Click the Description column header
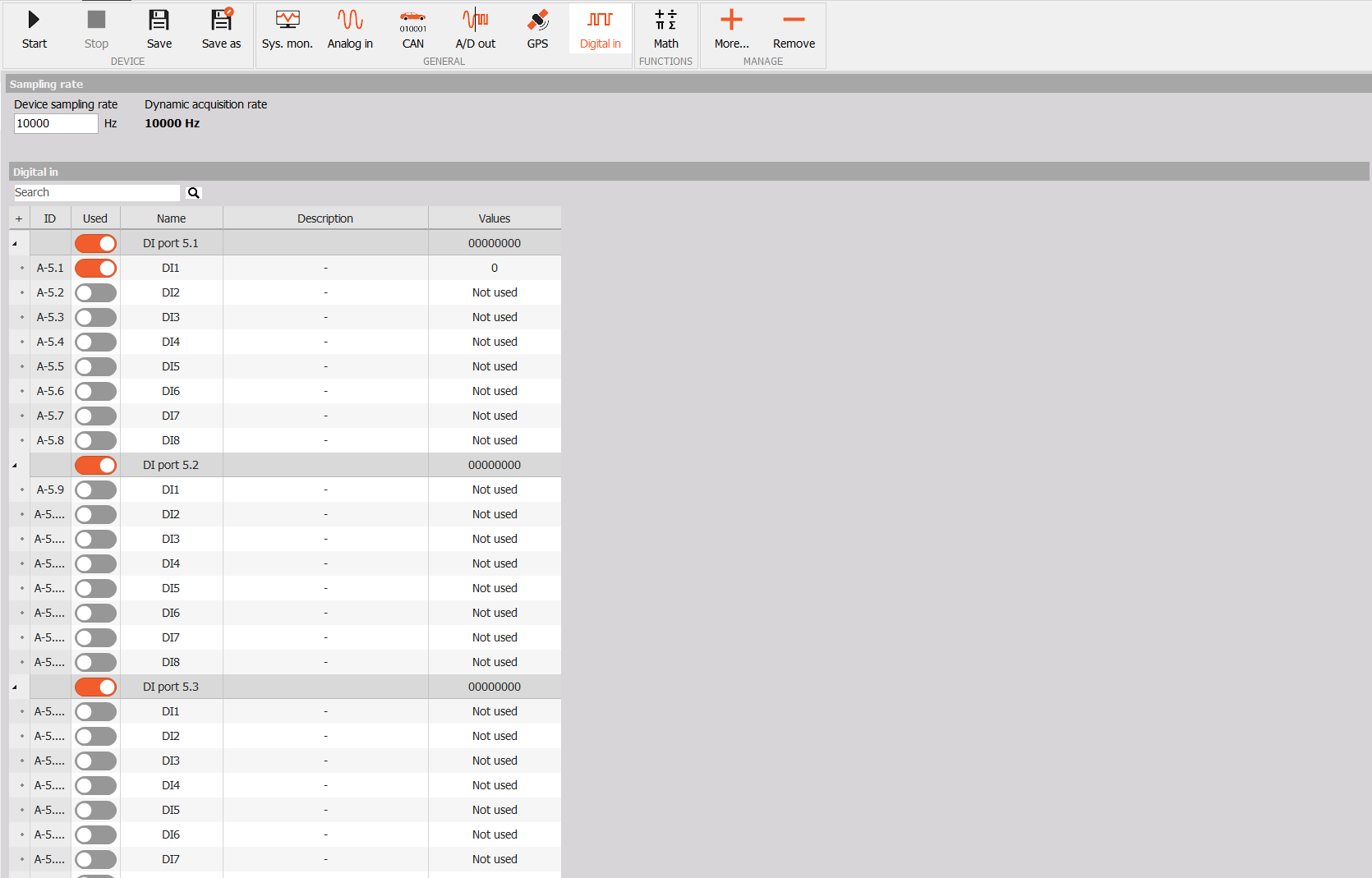1372x878 pixels. click(x=325, y=218)
